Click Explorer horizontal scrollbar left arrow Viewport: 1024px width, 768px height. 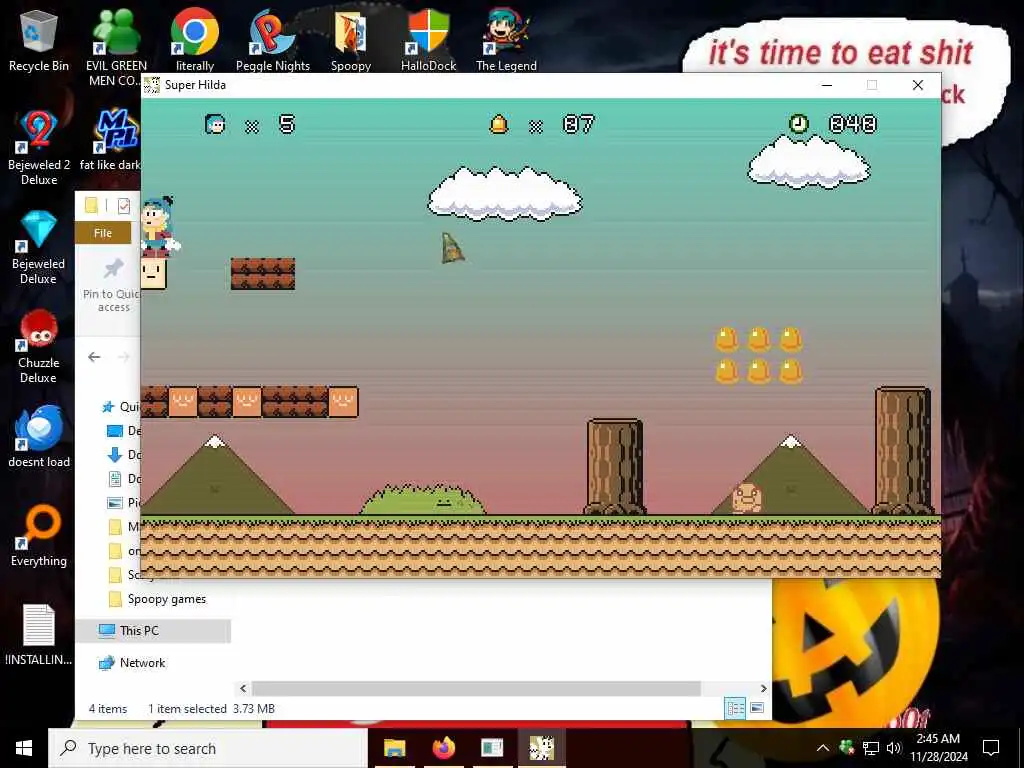click(243, 688)
